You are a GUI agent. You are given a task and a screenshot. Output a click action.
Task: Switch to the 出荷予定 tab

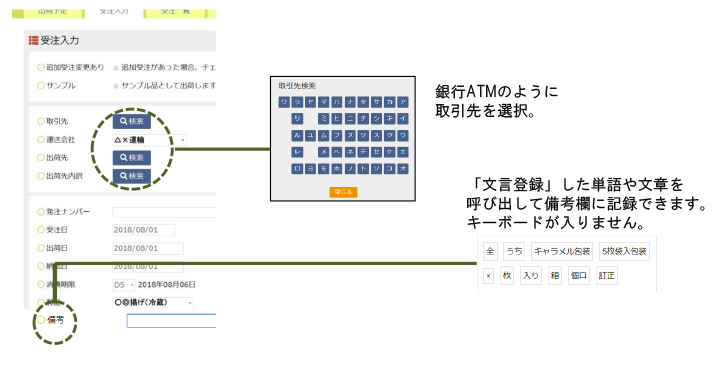[53, 12]
